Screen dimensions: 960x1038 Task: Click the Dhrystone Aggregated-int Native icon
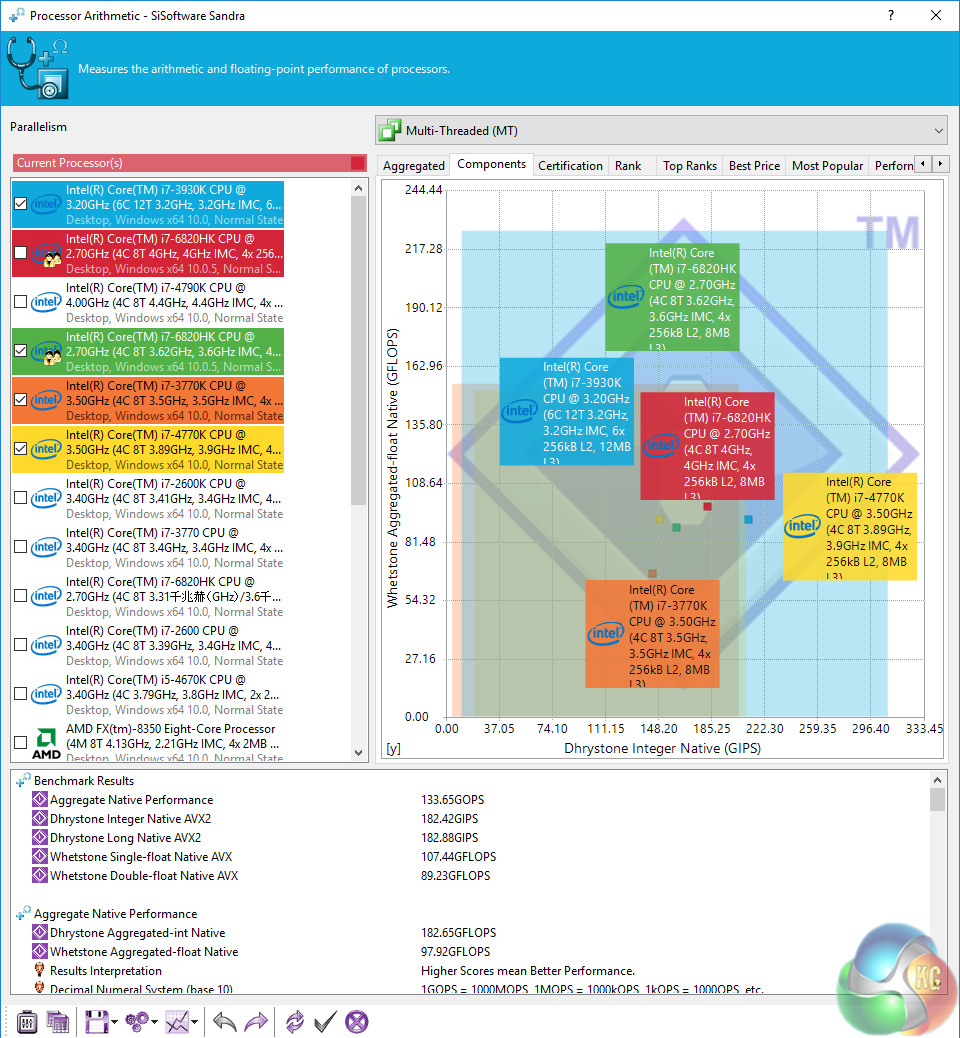point(40,933)
